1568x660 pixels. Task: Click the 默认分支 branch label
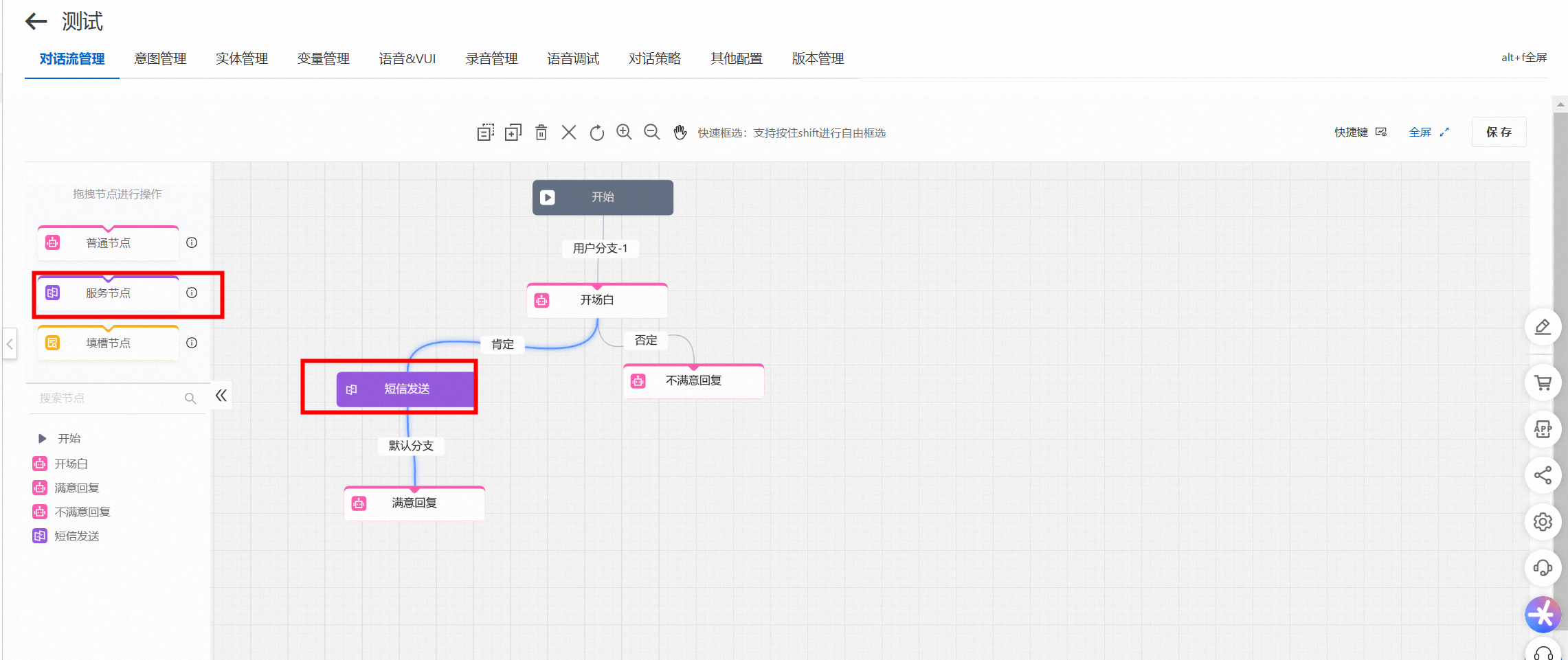tap(411, 446)
